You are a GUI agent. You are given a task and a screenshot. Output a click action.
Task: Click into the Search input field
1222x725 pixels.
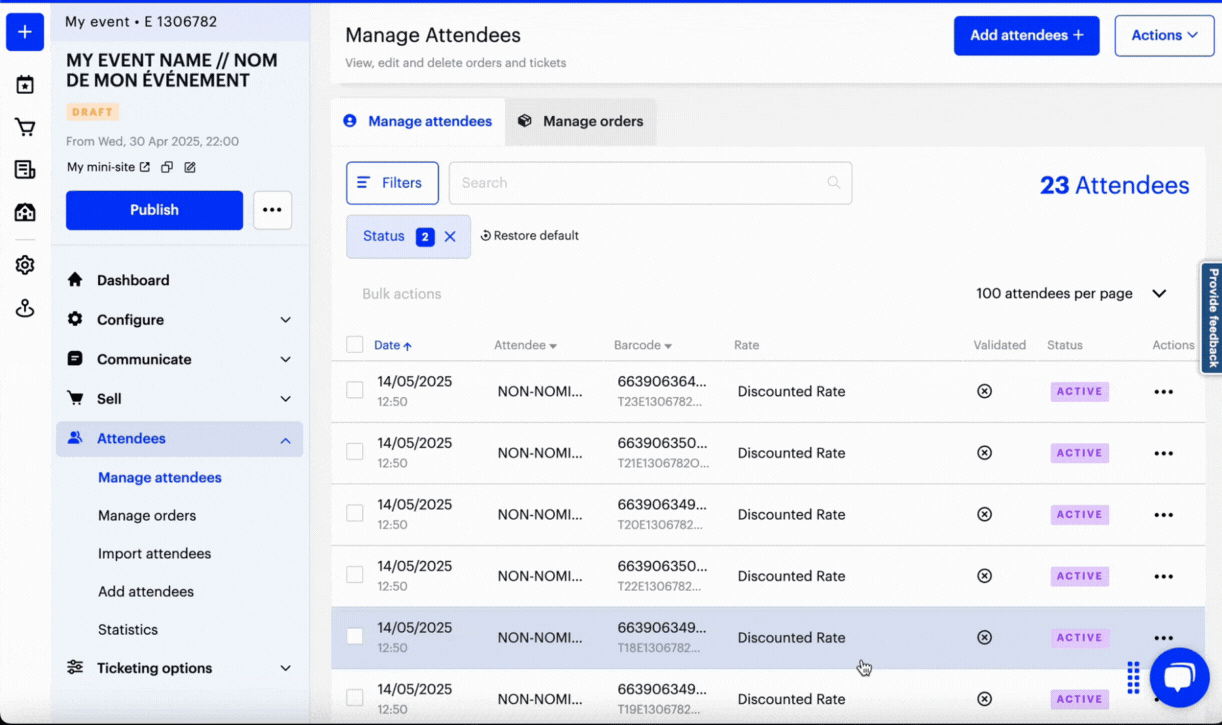pos(650,183)
